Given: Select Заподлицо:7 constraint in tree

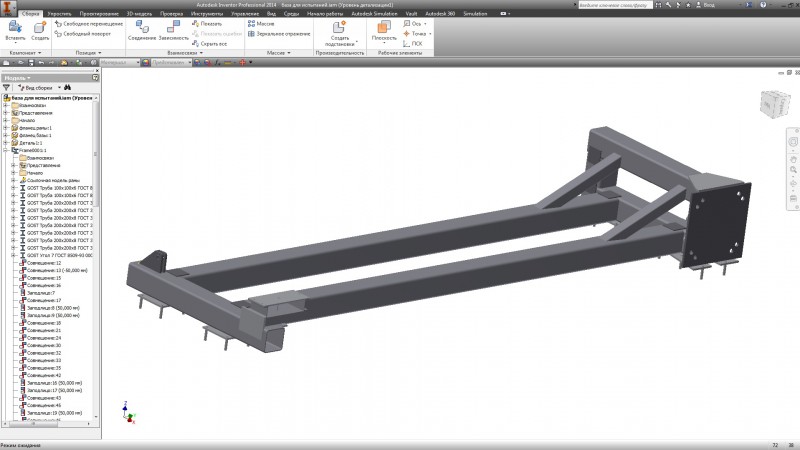Looking at the screenshot, I should [37, 293].
